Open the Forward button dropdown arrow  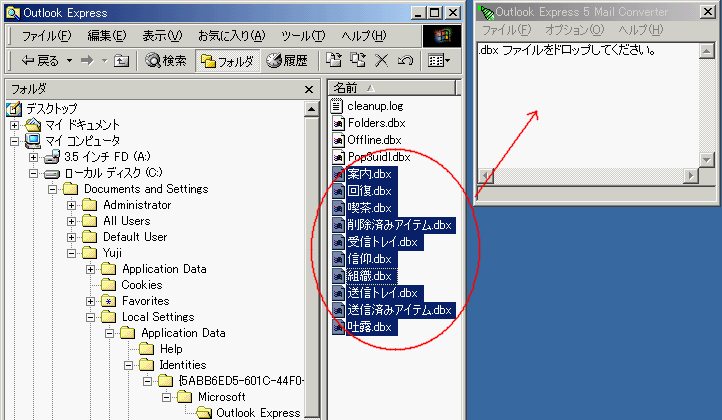(x=104, y=60)
